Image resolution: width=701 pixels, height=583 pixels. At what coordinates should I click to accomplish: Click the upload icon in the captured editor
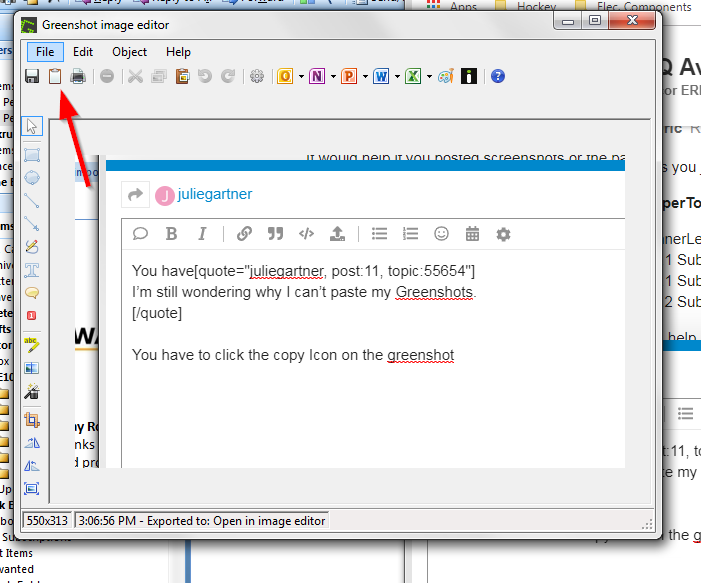pos(337,234)
